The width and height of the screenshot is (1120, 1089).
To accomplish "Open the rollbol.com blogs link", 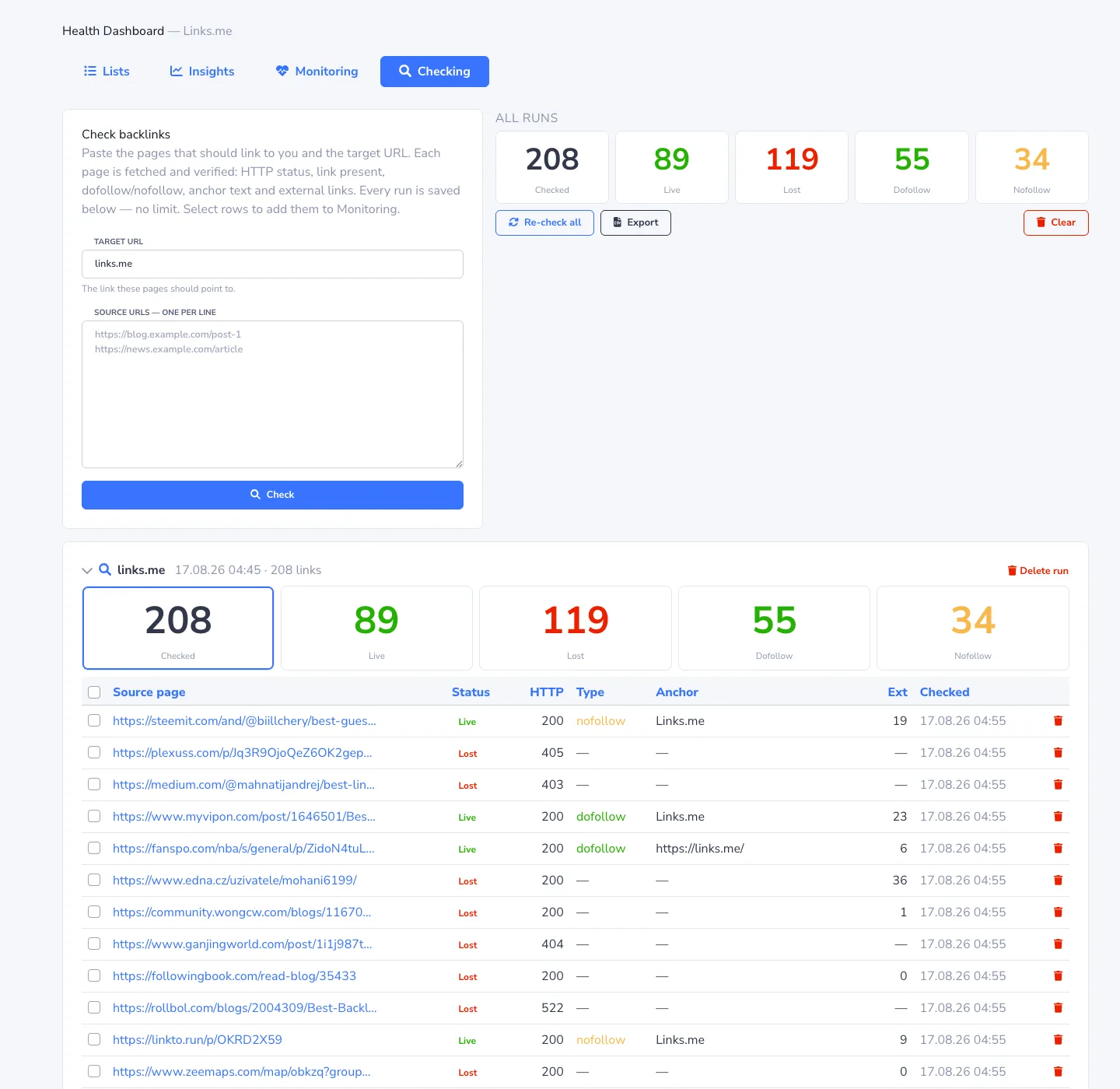I will [x=244, y=1008].
